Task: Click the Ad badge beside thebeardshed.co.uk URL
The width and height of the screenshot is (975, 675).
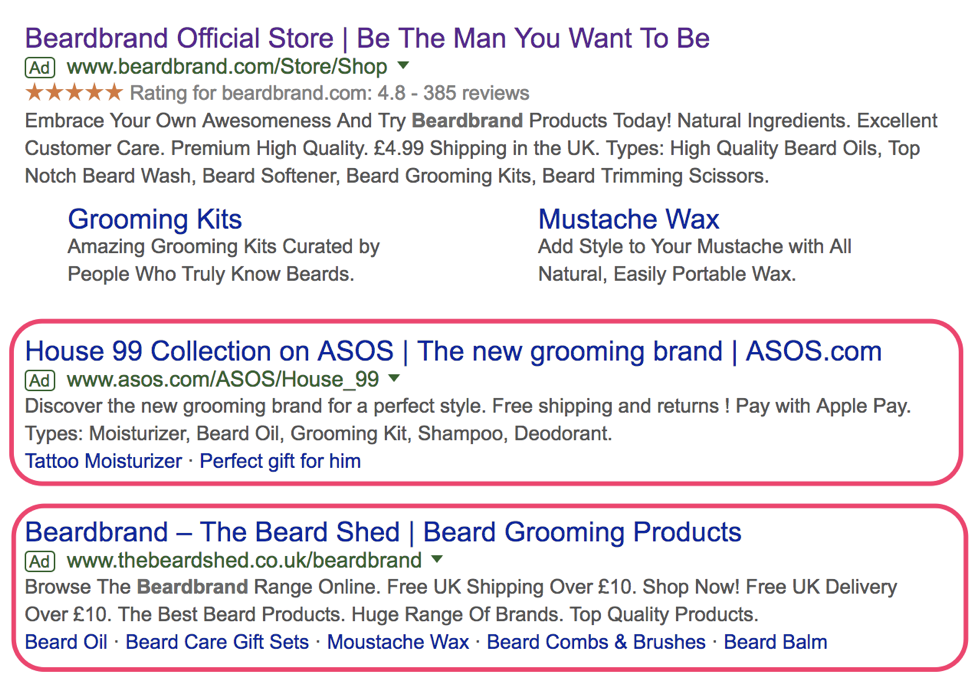Action: [39, 561]
